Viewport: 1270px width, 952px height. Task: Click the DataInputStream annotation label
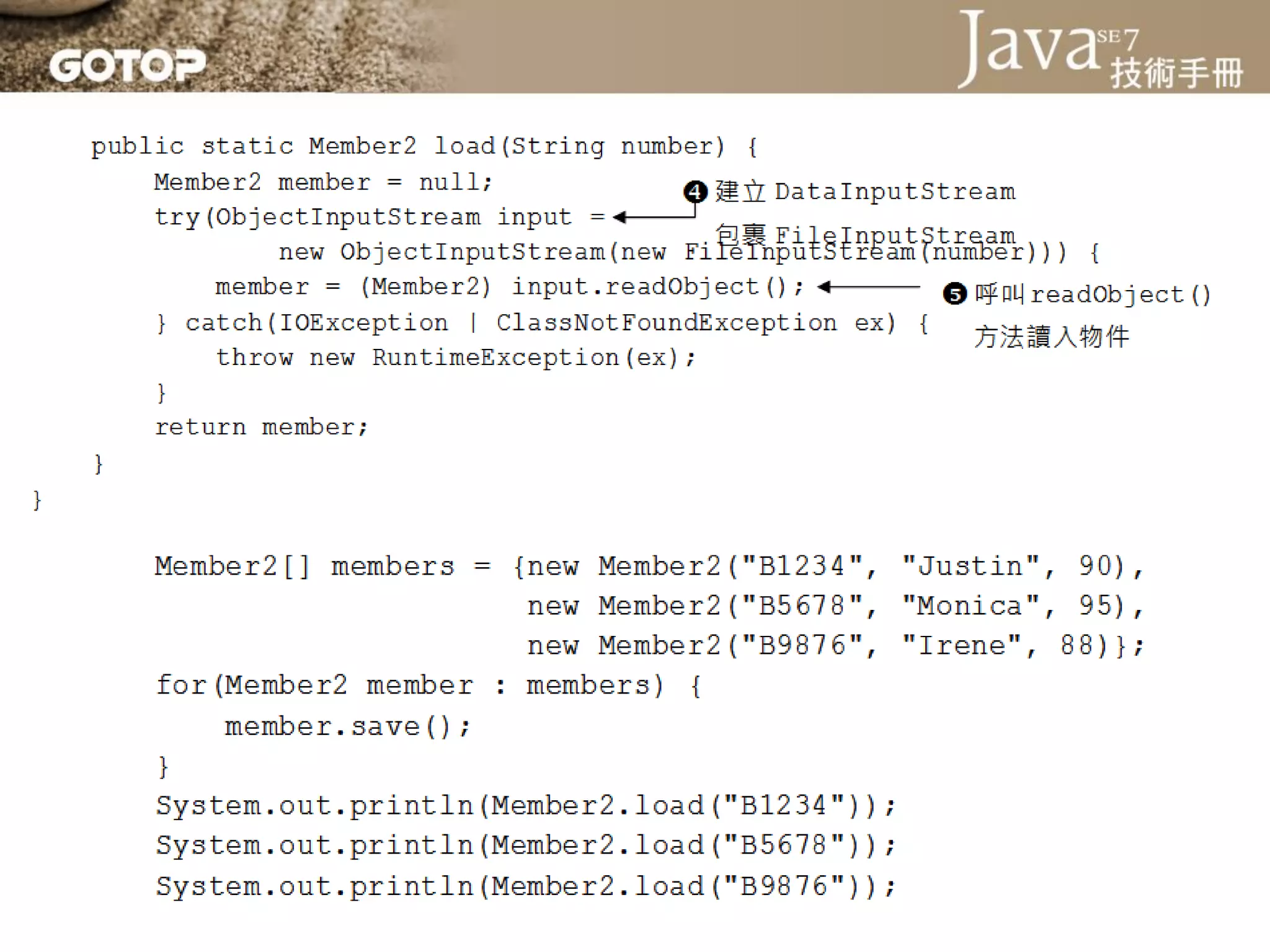(895, 192)
